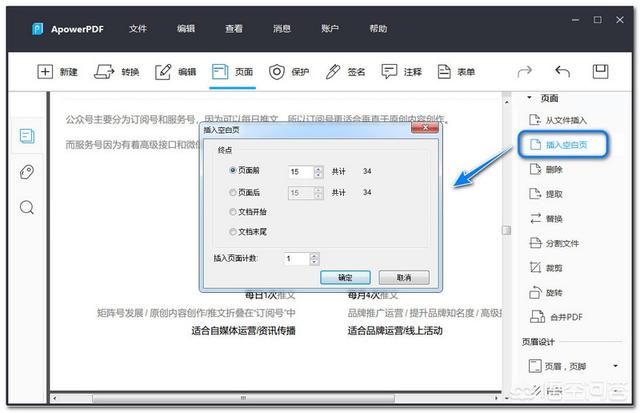Click 从文件插入 in page panel

[x=558, y=120]
